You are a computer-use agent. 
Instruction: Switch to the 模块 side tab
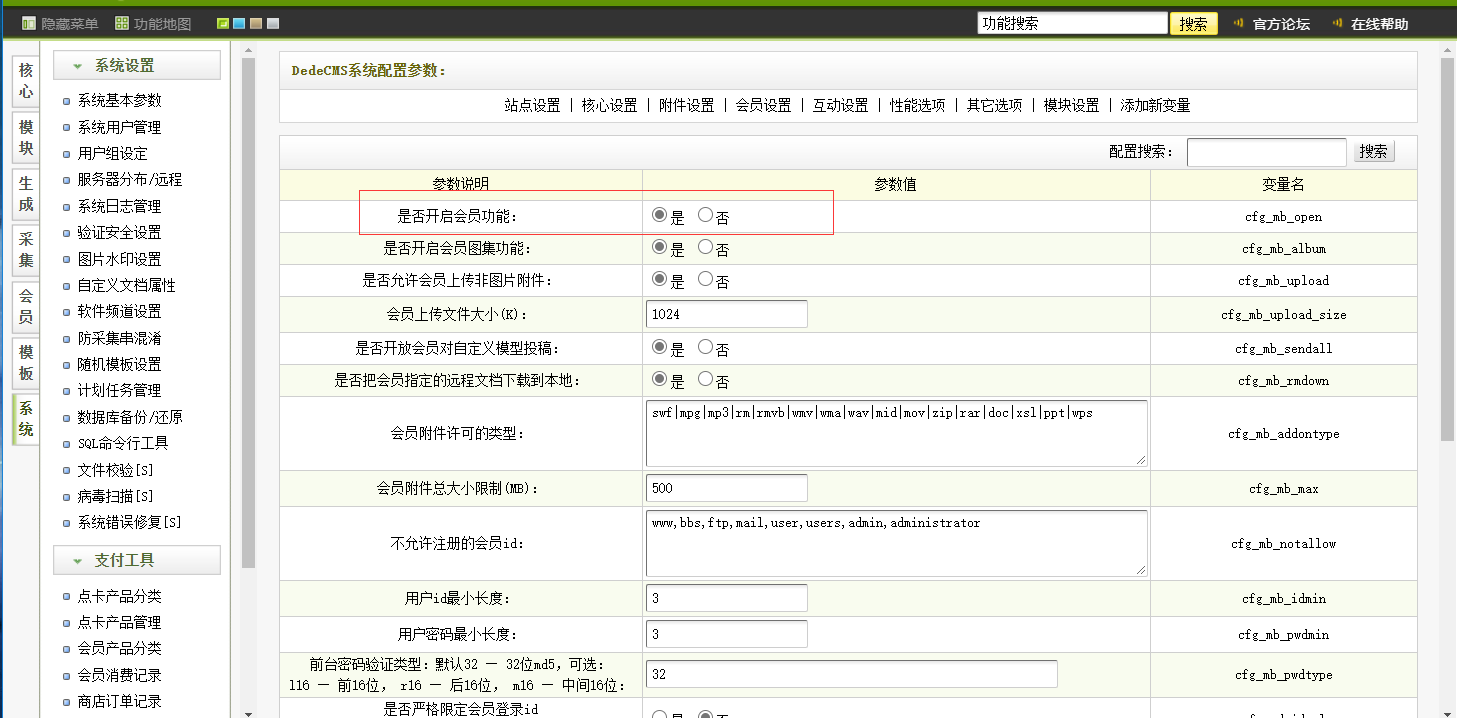tap(26, 138)
